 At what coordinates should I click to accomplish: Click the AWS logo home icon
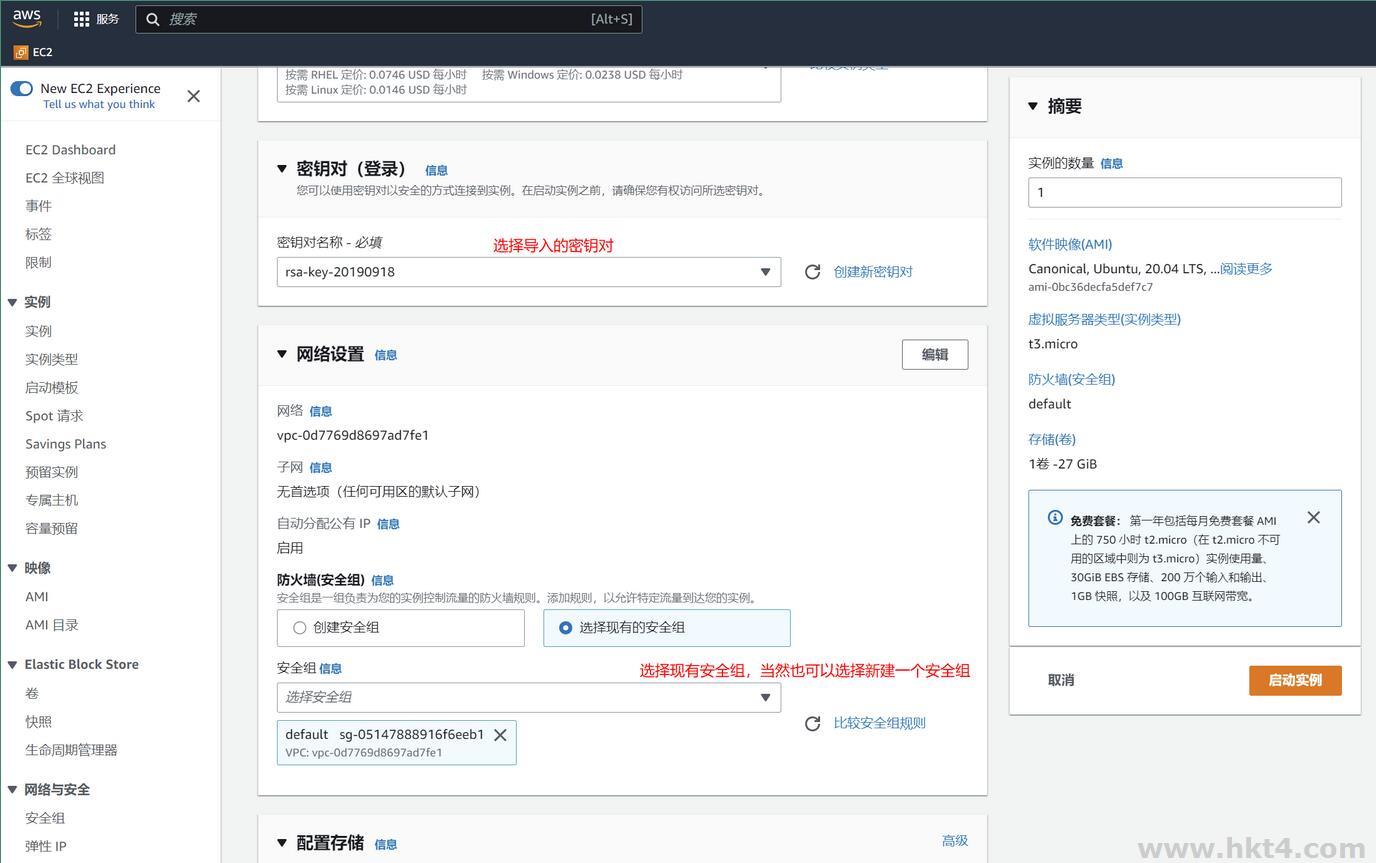pyautogui.click(x=27, y=18)
